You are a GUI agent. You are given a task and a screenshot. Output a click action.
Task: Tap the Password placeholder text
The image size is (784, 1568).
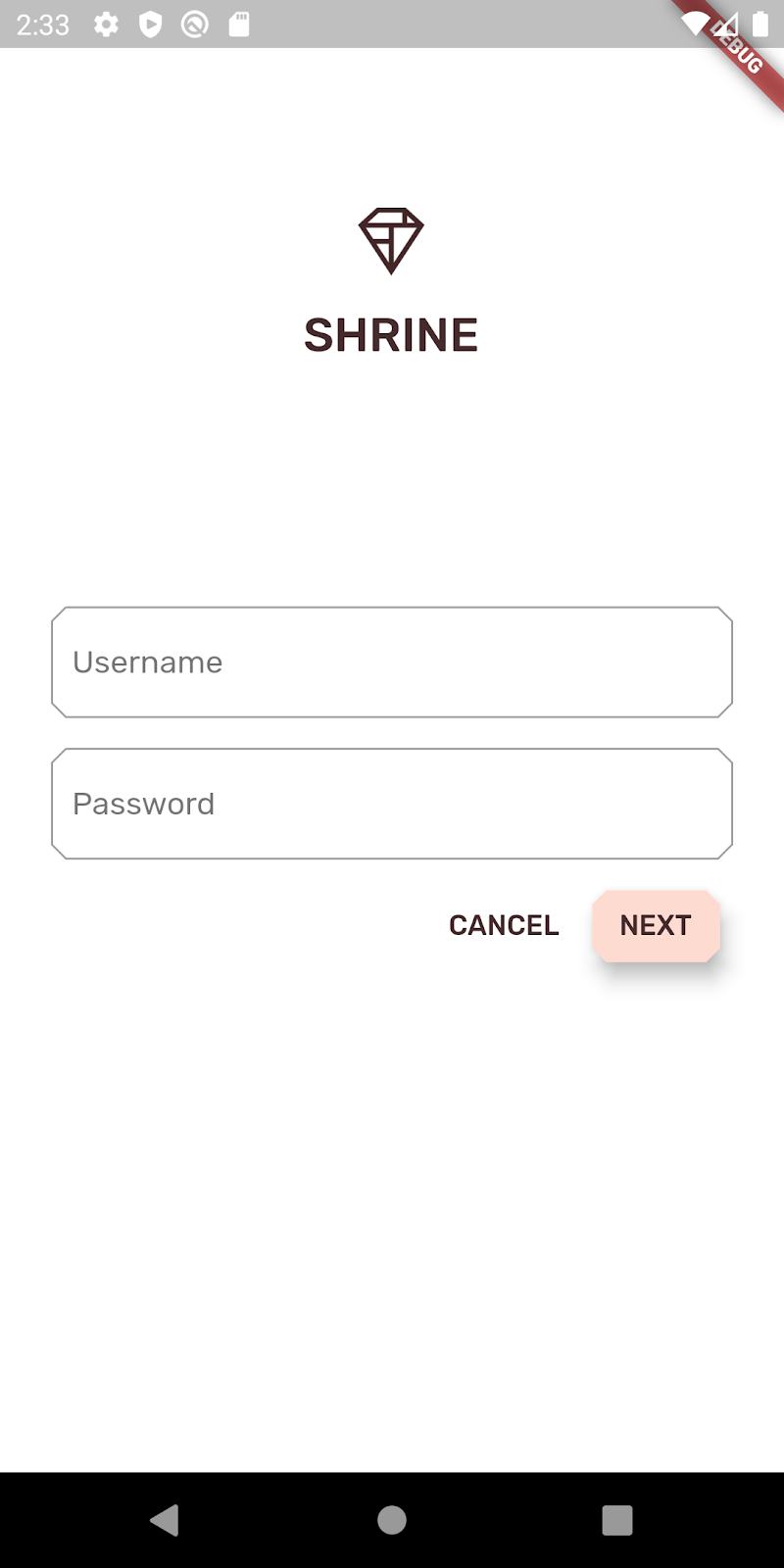pyautogui.click(x=143, y=804)
